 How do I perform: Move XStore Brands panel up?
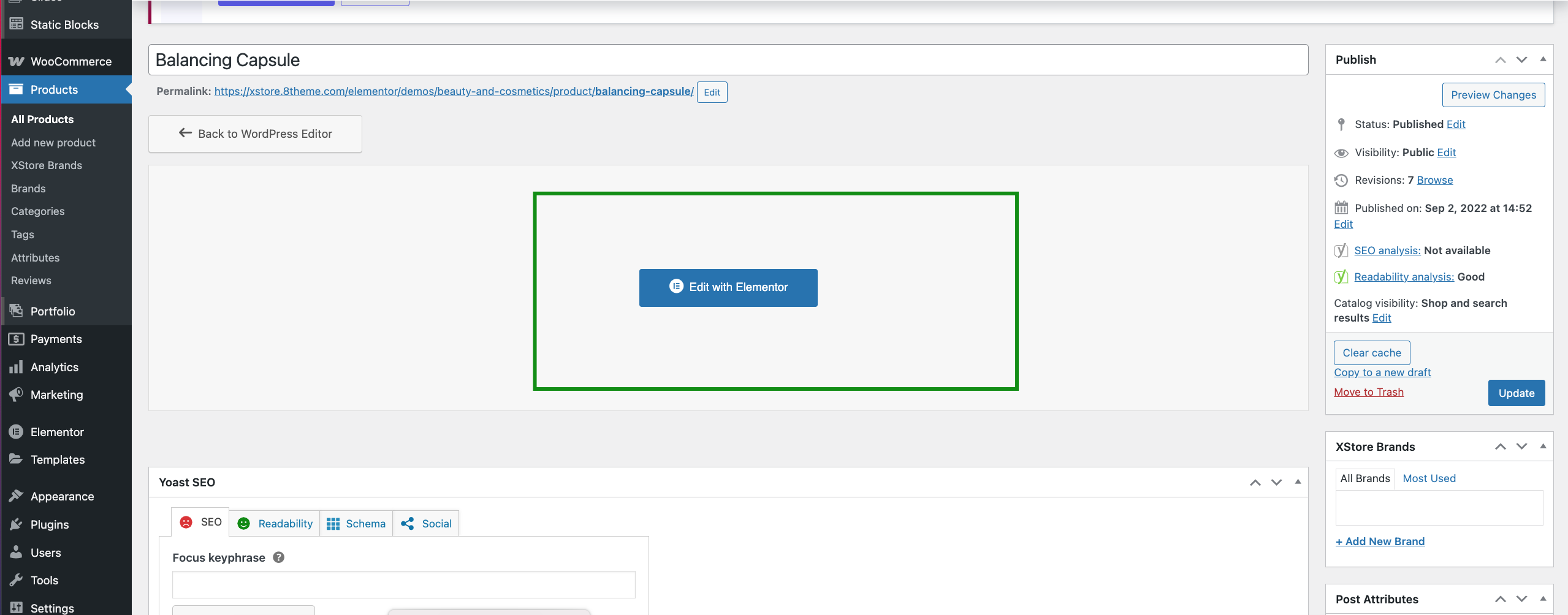(1500, 447)
